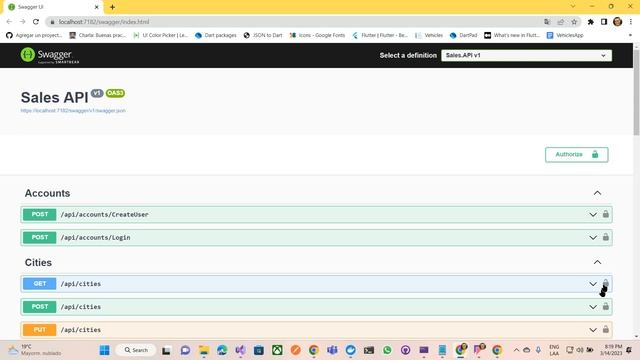Open the Task View taskbar icon
This screenshot has height=360, width=640.
(166, 350)
